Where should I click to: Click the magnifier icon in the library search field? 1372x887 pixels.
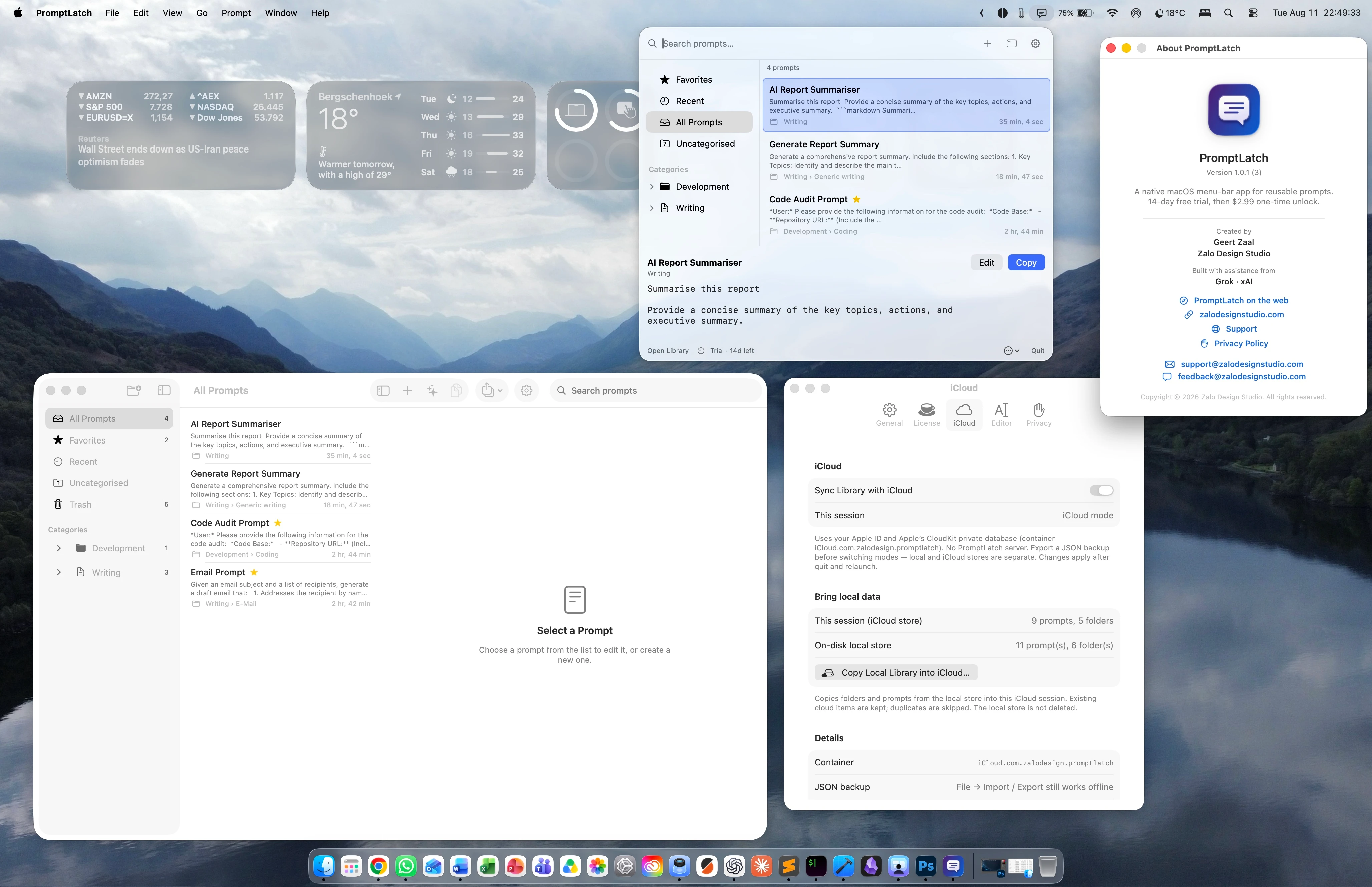point(561,391)
